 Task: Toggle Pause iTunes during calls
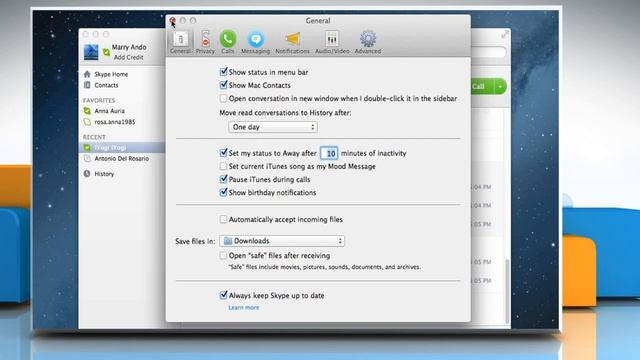223,179
